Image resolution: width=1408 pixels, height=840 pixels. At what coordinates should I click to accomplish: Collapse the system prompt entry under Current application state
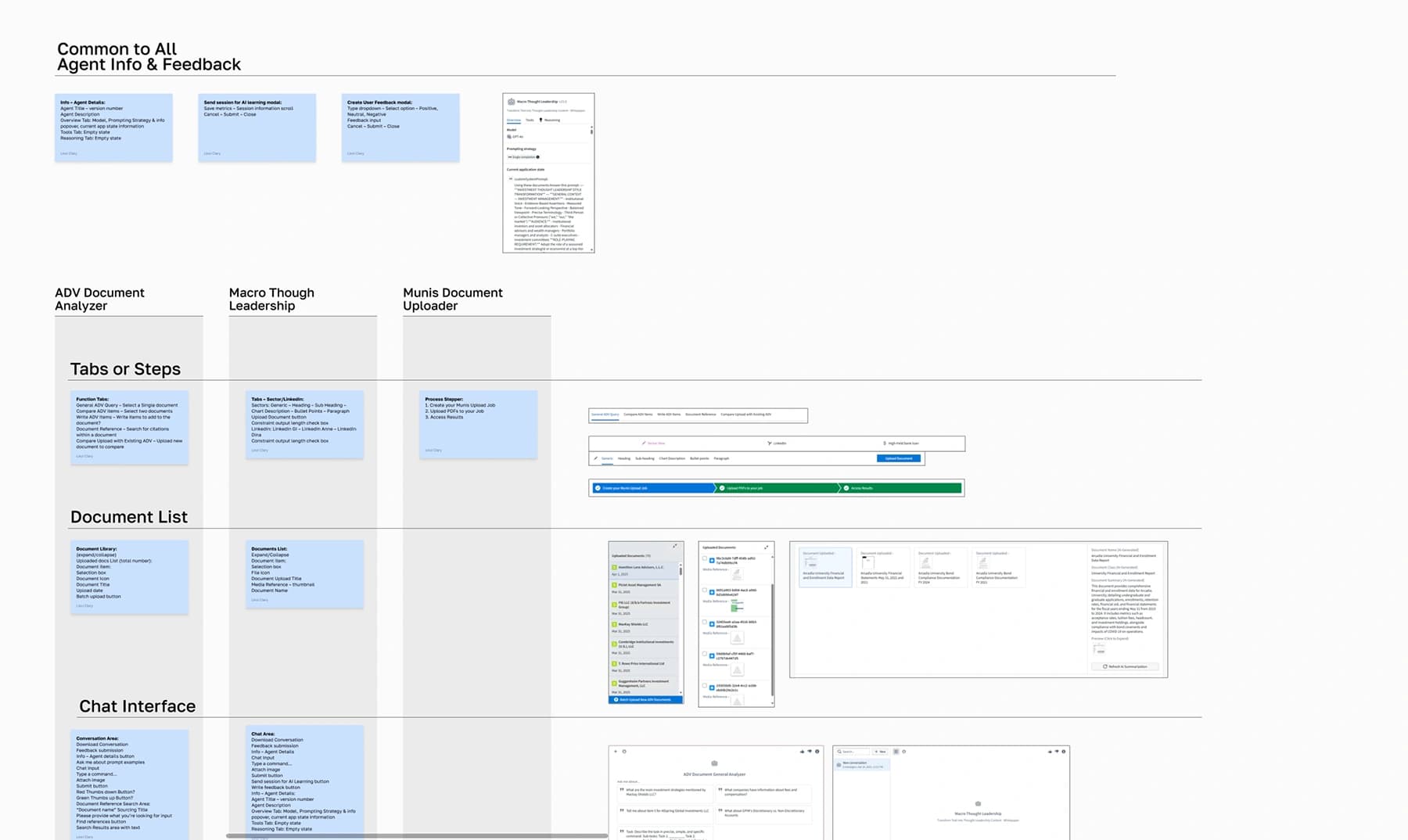click(x=510, y=178)
